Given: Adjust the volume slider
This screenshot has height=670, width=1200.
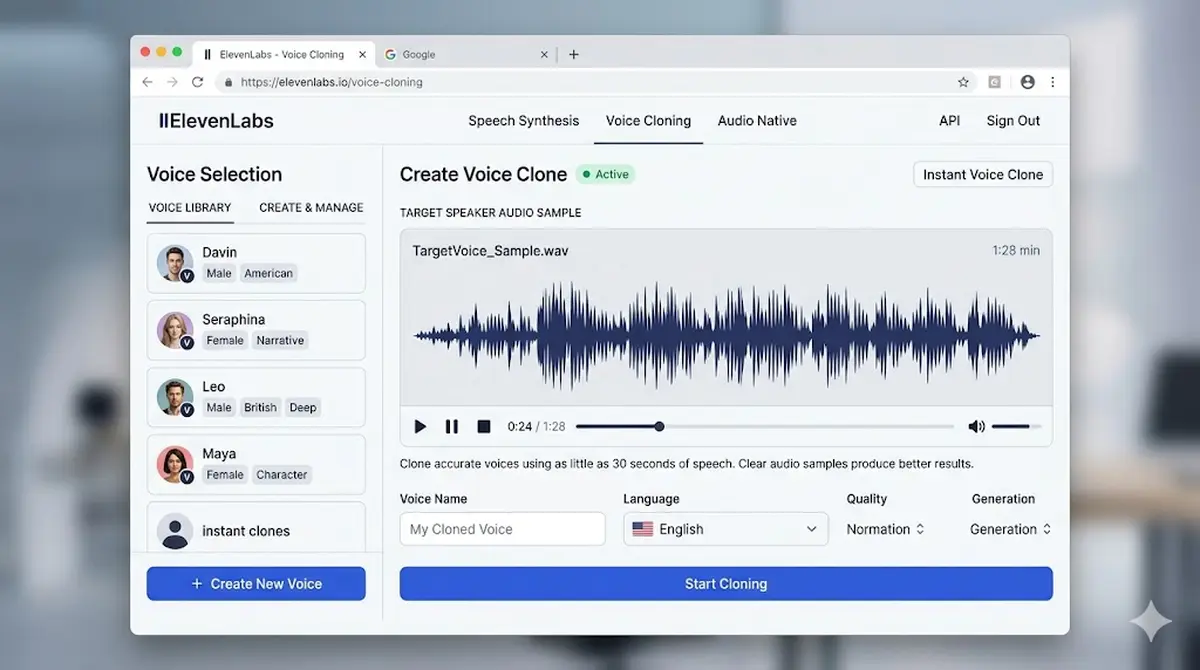Looking at the screenshot, I should click(x=1016, y=427).
